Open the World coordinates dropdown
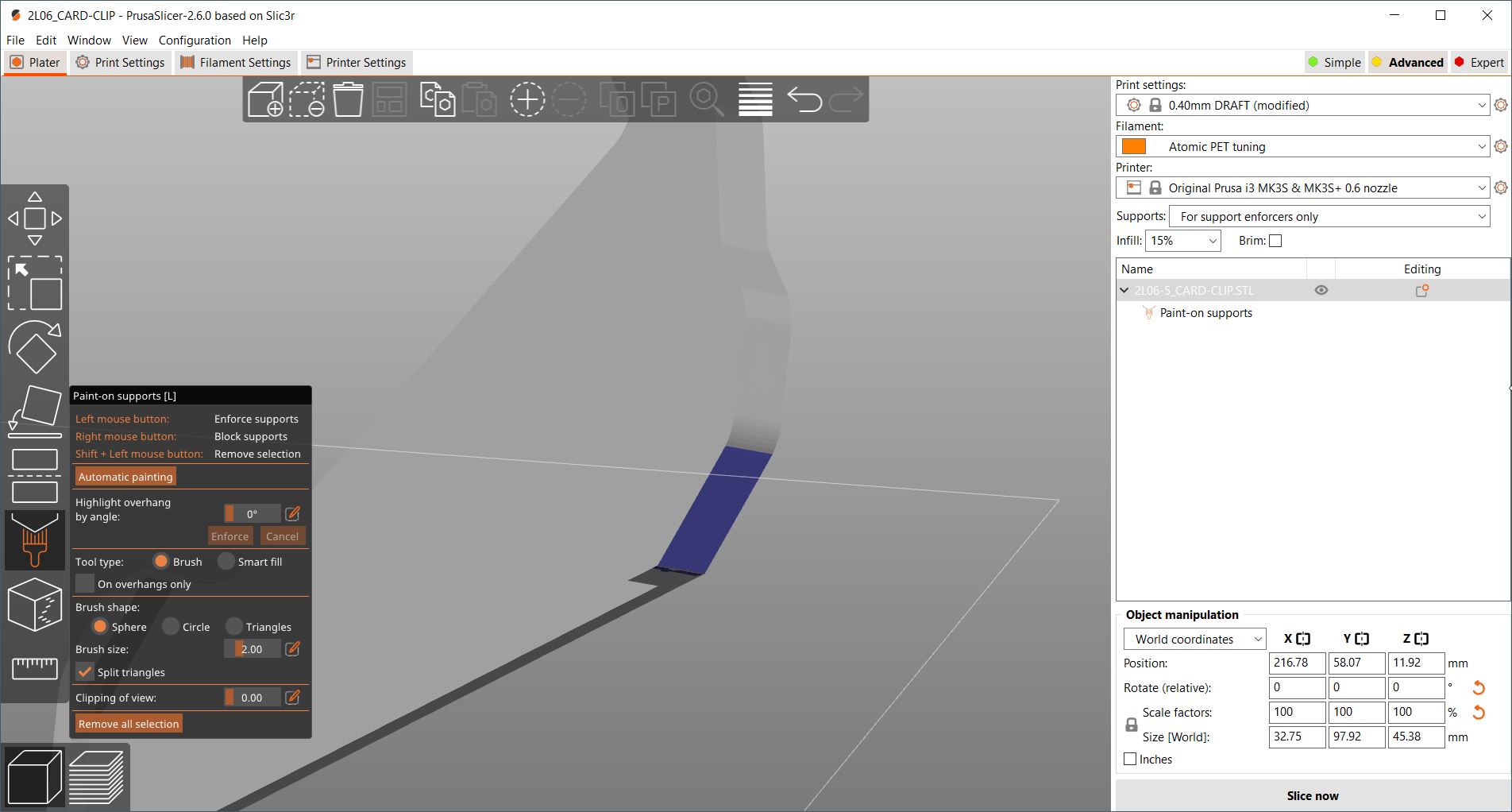The image size is (1512, 812). point(1194,639)
